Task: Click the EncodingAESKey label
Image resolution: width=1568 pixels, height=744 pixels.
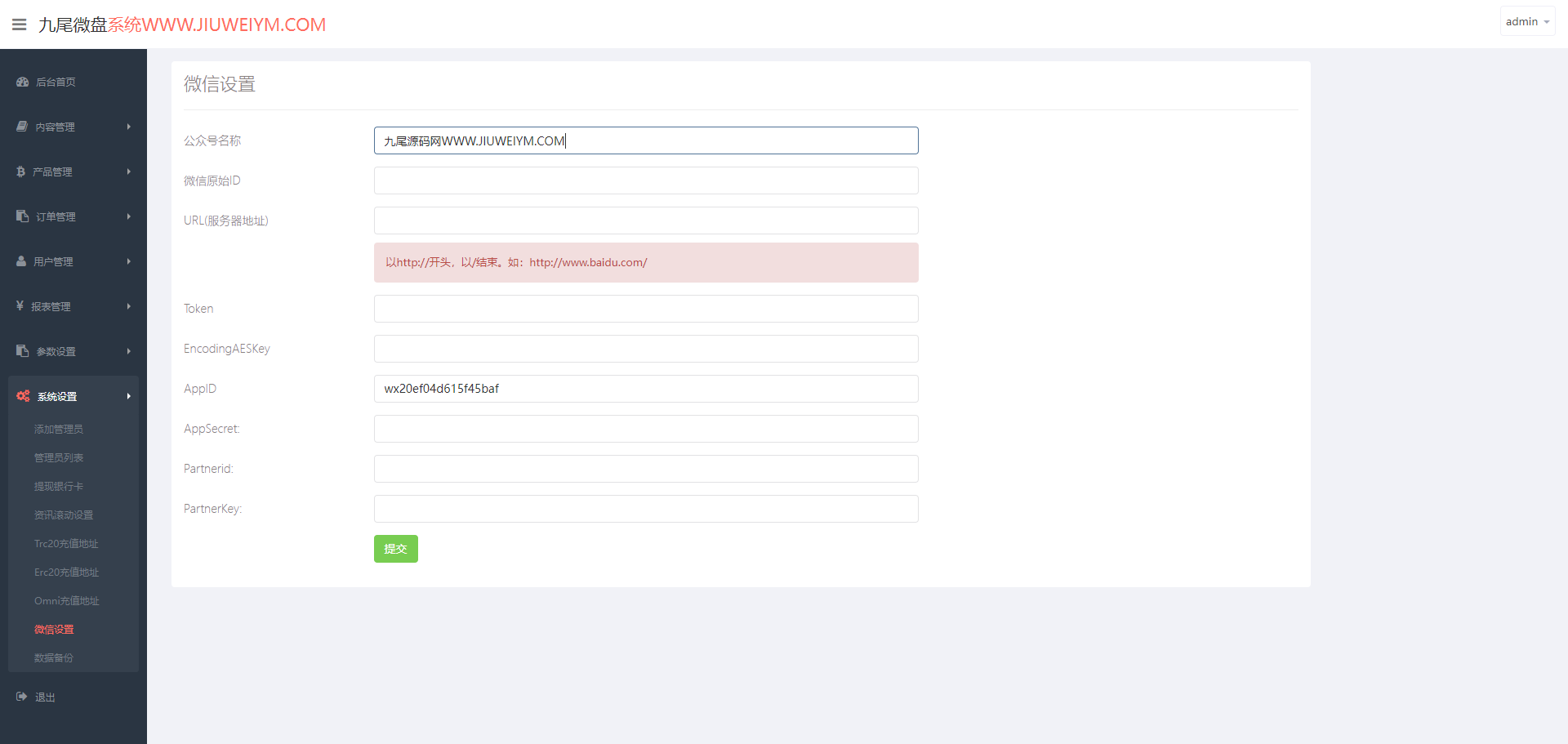Action: click(227, 349)
